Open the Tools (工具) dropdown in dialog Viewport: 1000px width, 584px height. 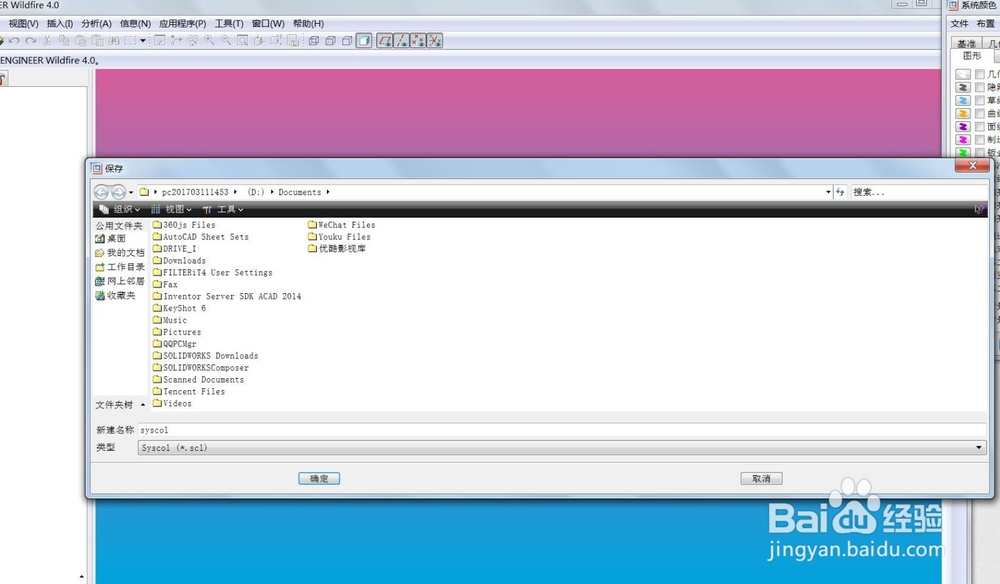click(x=223, y=209)
